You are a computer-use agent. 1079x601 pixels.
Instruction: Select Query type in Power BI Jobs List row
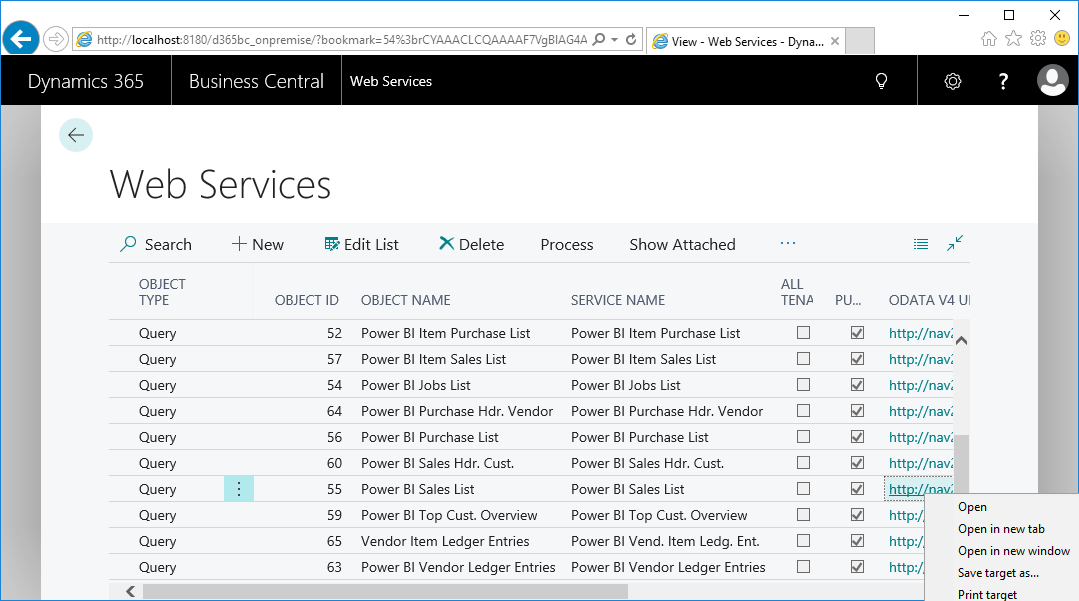[x=158, y=386]
